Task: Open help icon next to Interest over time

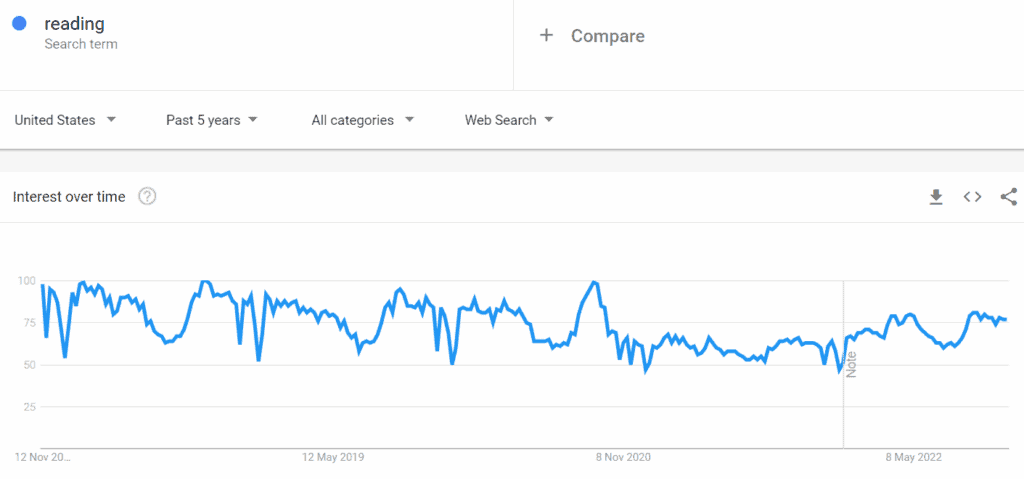Action: tap(147, 196)
